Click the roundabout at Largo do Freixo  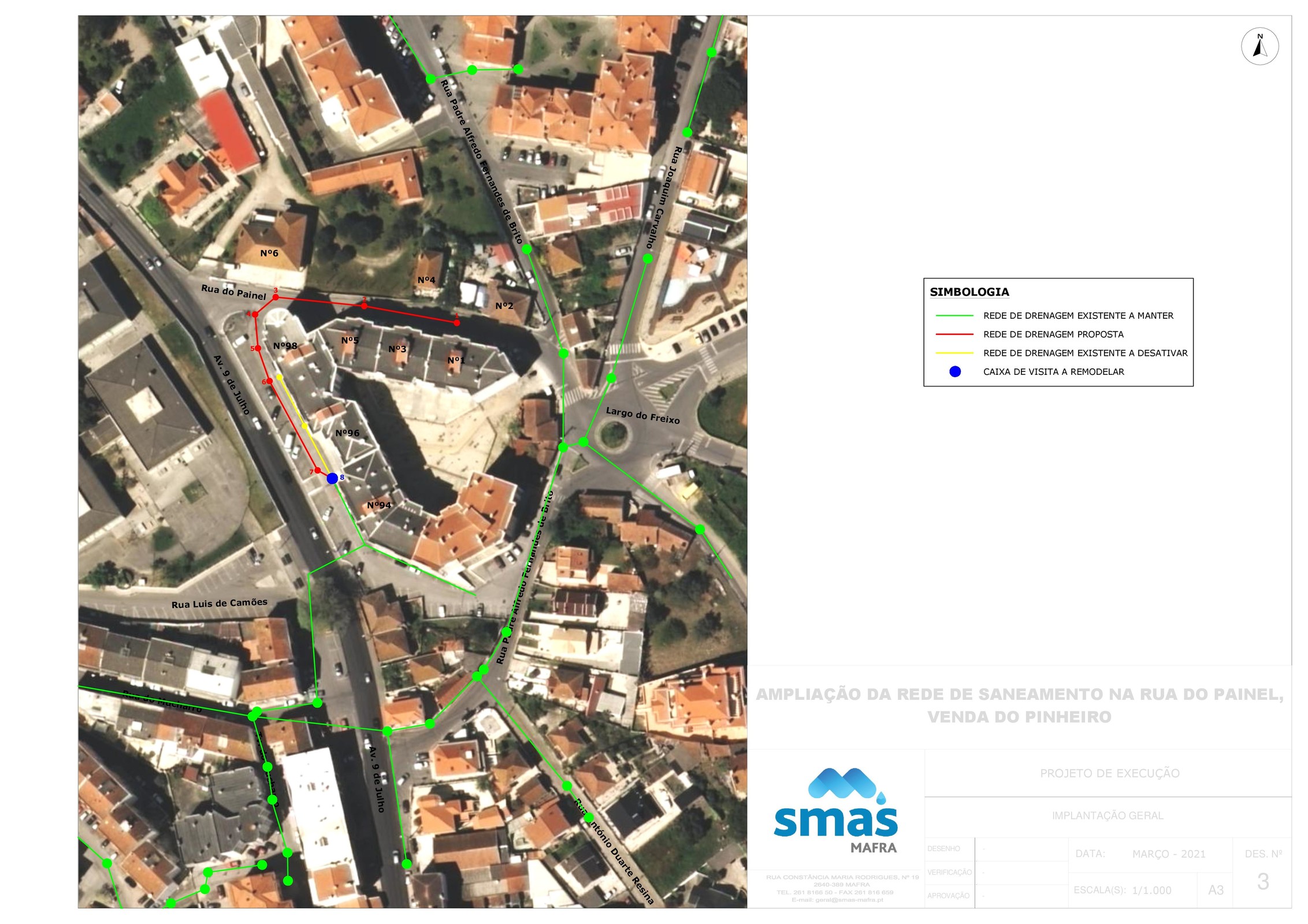click(x=614, y=434)
